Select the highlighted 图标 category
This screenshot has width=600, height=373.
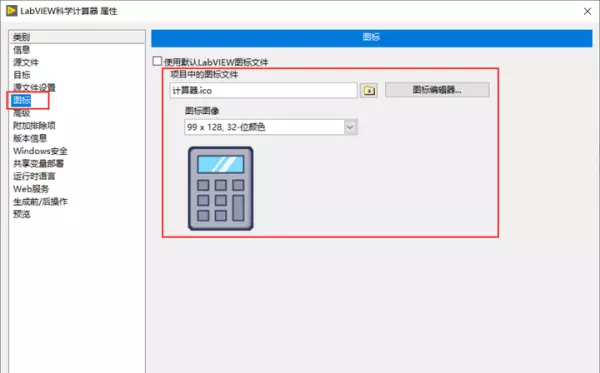click(21, 100)
